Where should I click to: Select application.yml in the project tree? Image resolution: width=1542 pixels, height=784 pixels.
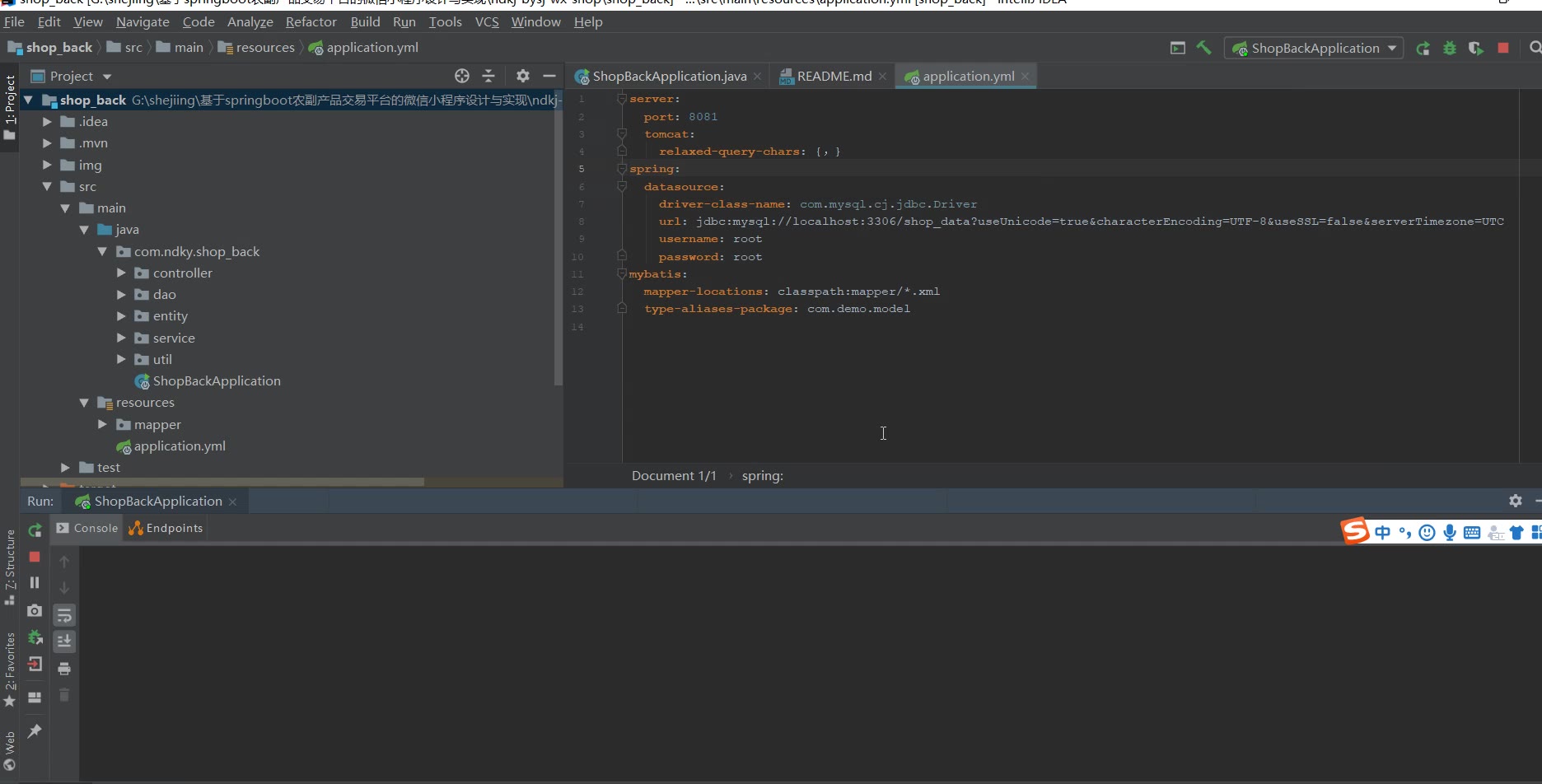pos(180,446)
